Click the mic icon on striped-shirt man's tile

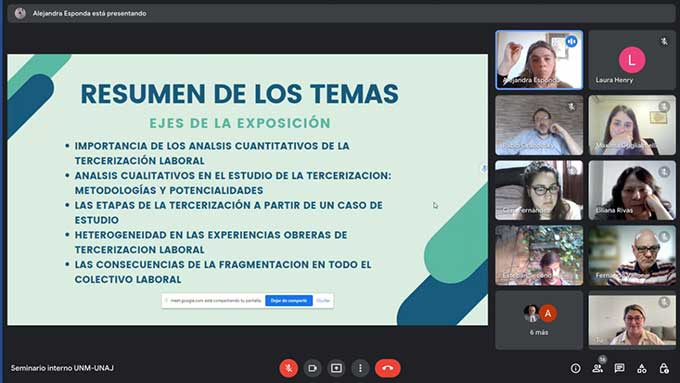click(664, 237)
